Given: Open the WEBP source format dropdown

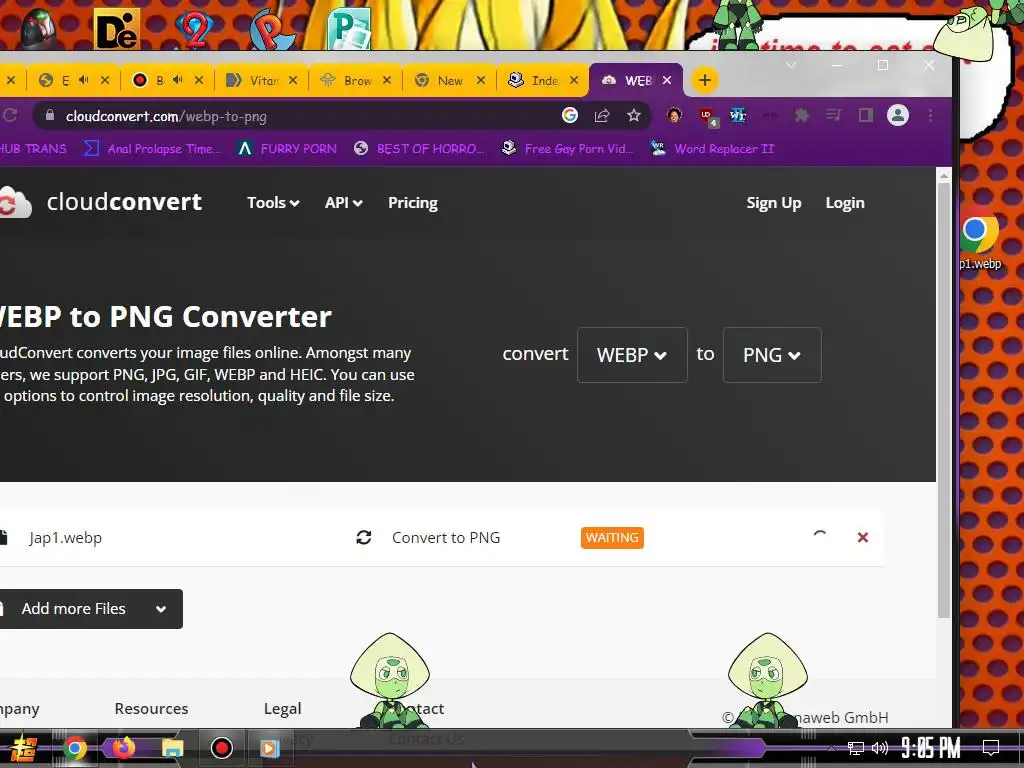Looking at the screenshot, I should coord(632,355).
